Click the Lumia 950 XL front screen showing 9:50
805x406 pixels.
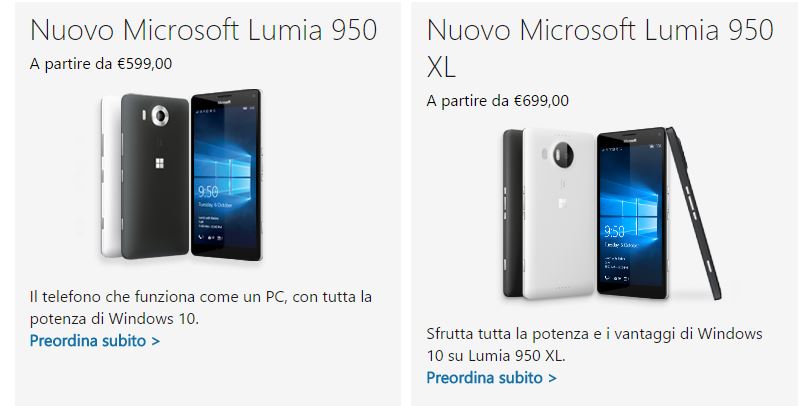coord(632,213)
